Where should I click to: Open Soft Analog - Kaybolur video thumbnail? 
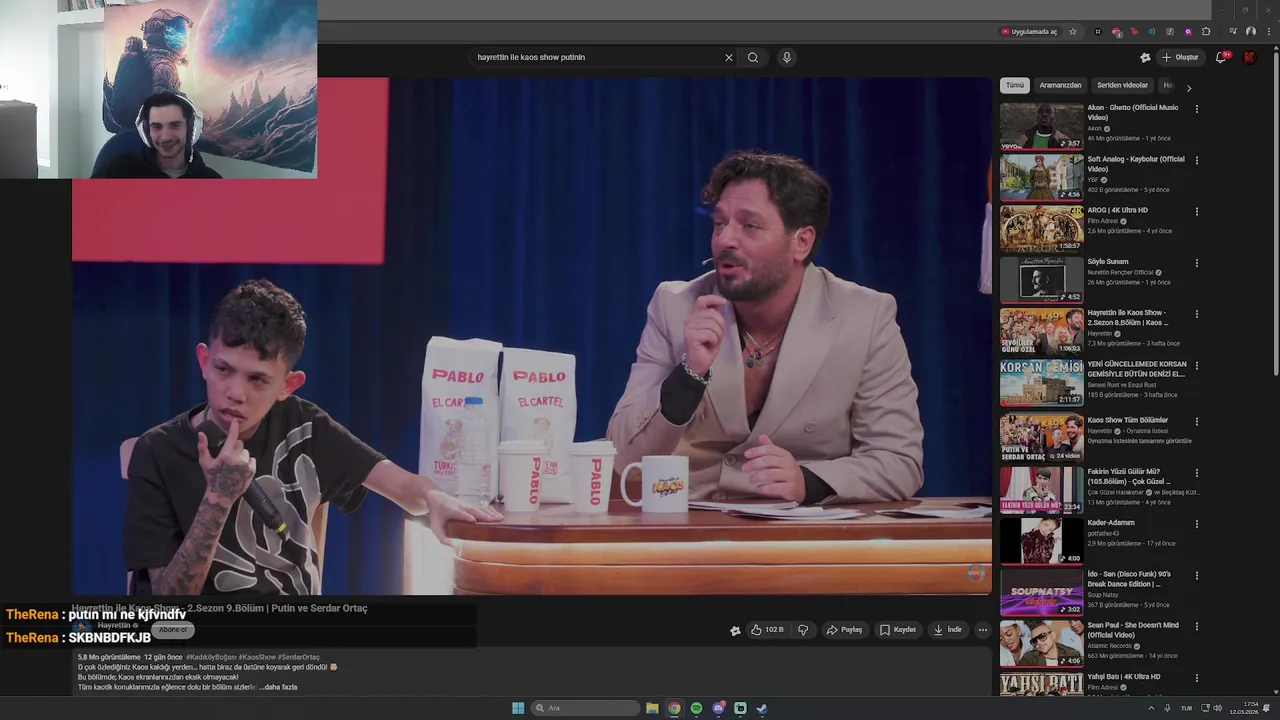pos(1041,177)
